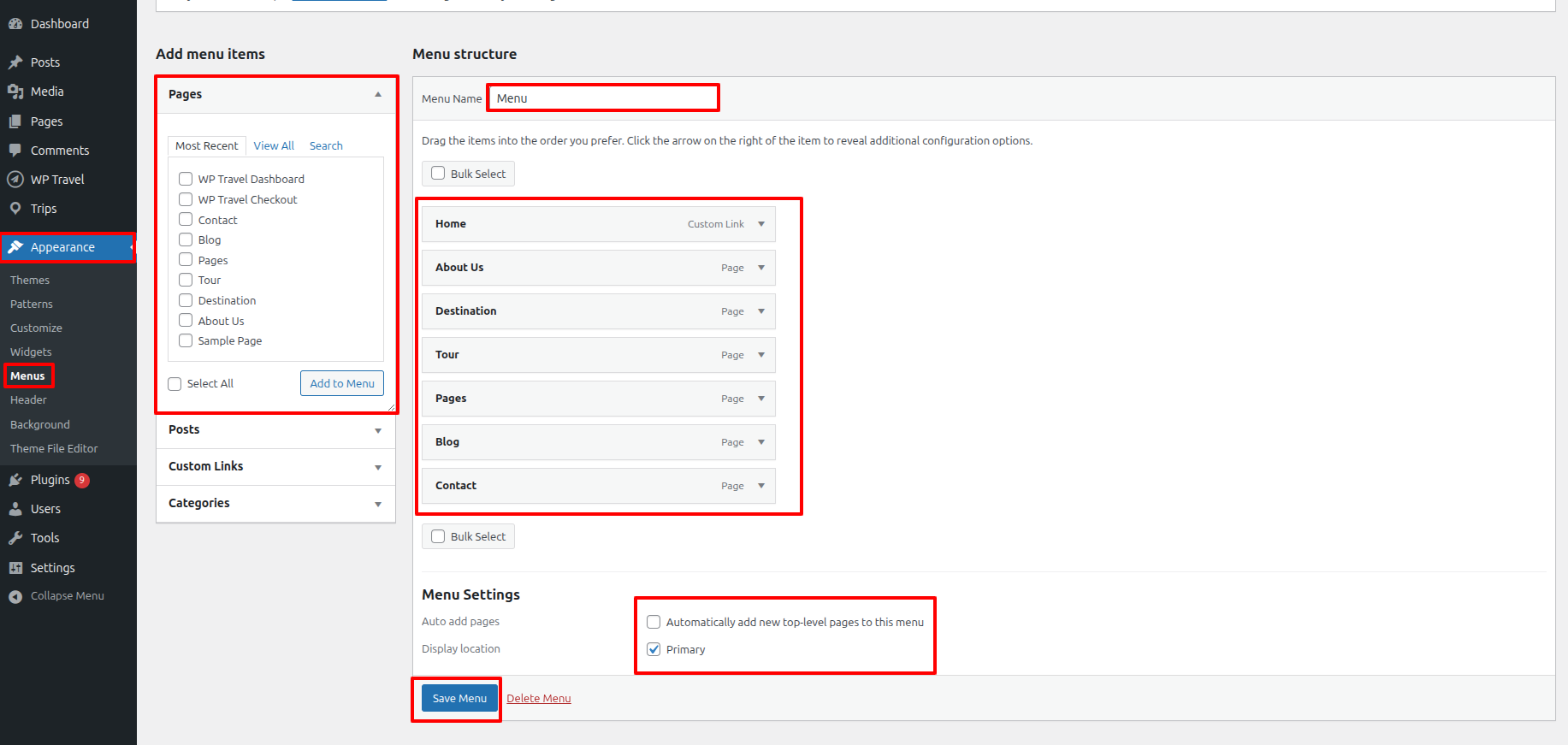Click the Plugins plug icon
Image resolution: width=1568 pixels, height=745 pixels.
(x=15, y=480)
